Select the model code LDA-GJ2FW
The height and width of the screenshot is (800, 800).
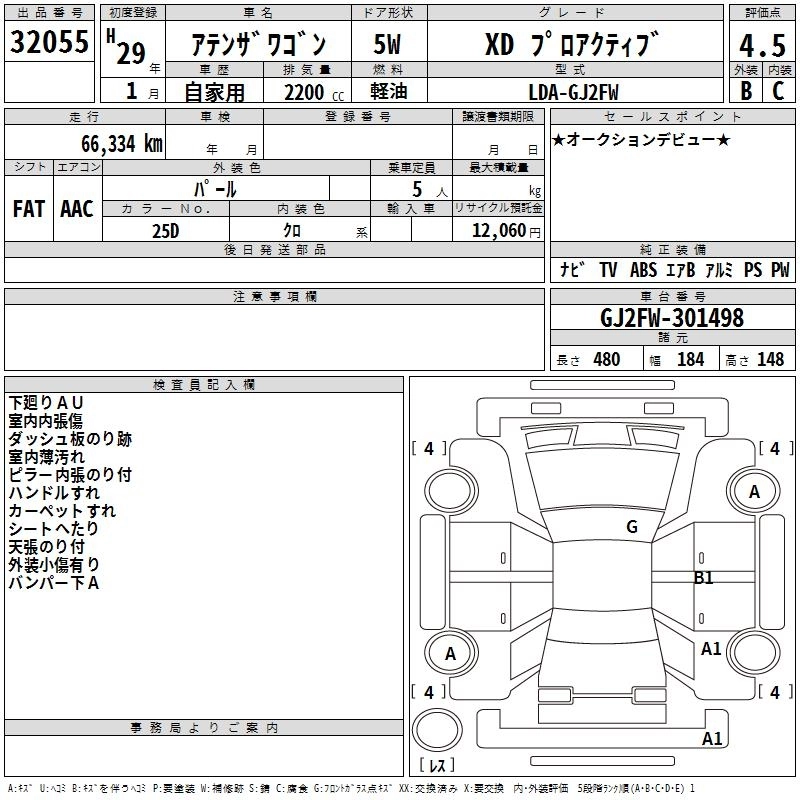pyautogui.click(x=573, y=92)
